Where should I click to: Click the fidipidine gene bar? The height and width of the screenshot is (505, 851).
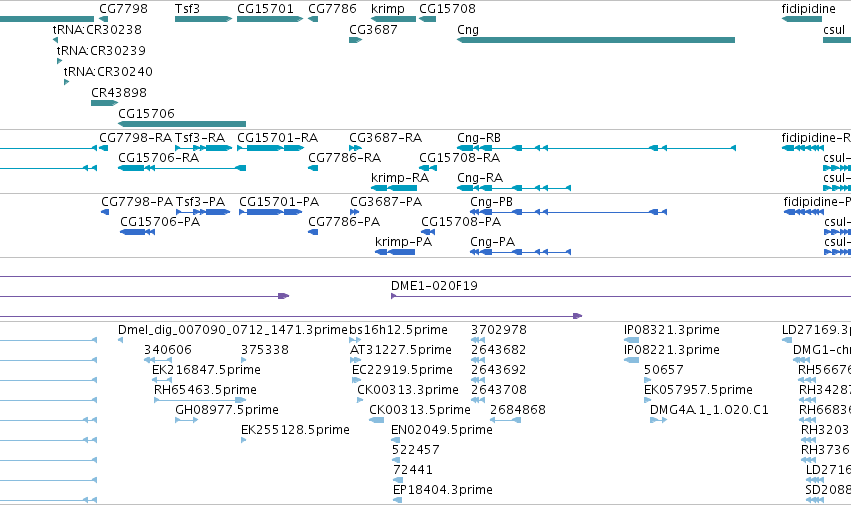click(802, 19)
